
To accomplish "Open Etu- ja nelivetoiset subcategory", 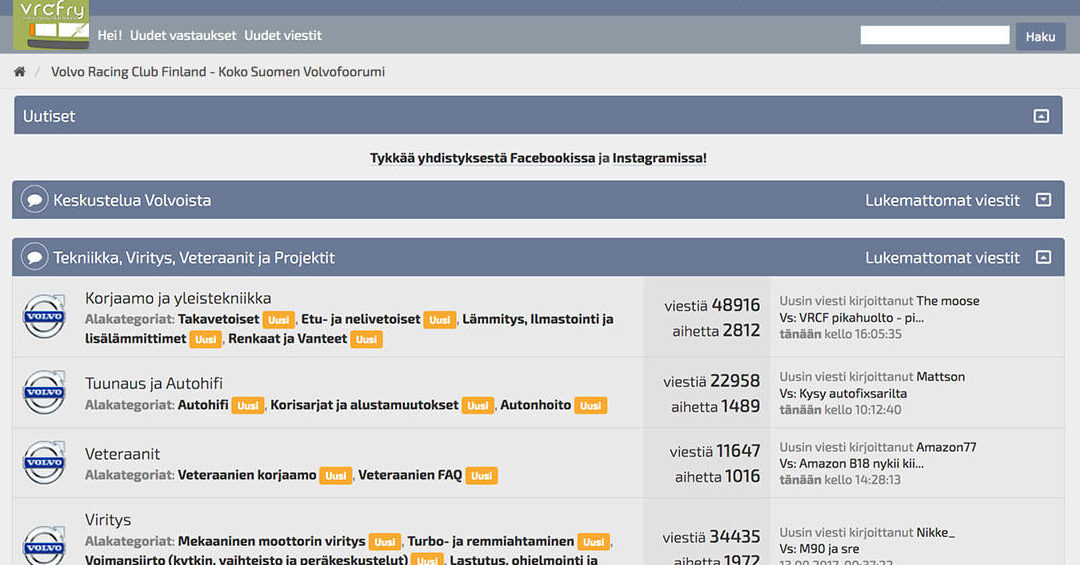I will pyautogui.click(x=361, y=319).
